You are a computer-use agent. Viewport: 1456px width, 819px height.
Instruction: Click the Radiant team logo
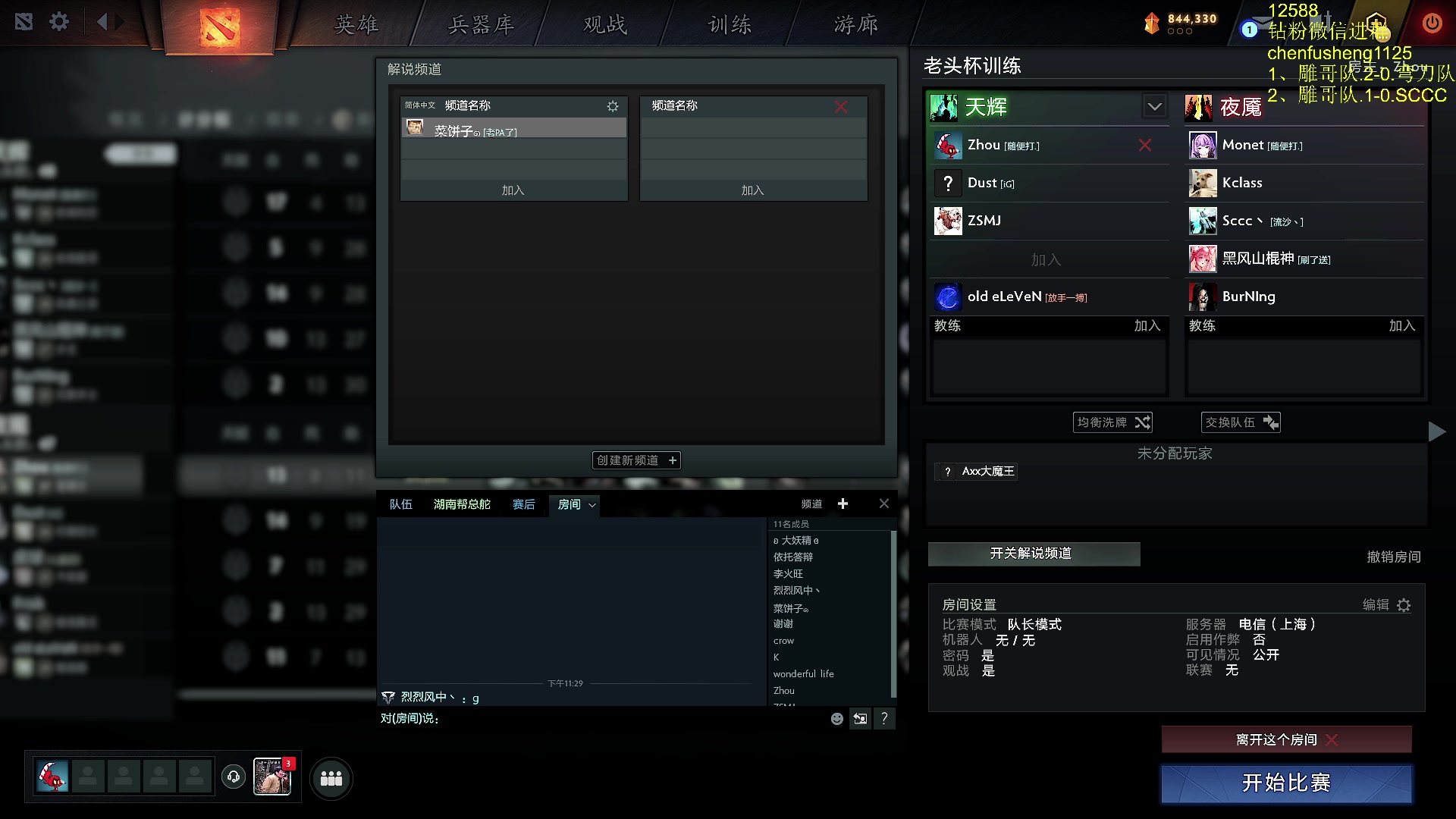pos(944,108)
